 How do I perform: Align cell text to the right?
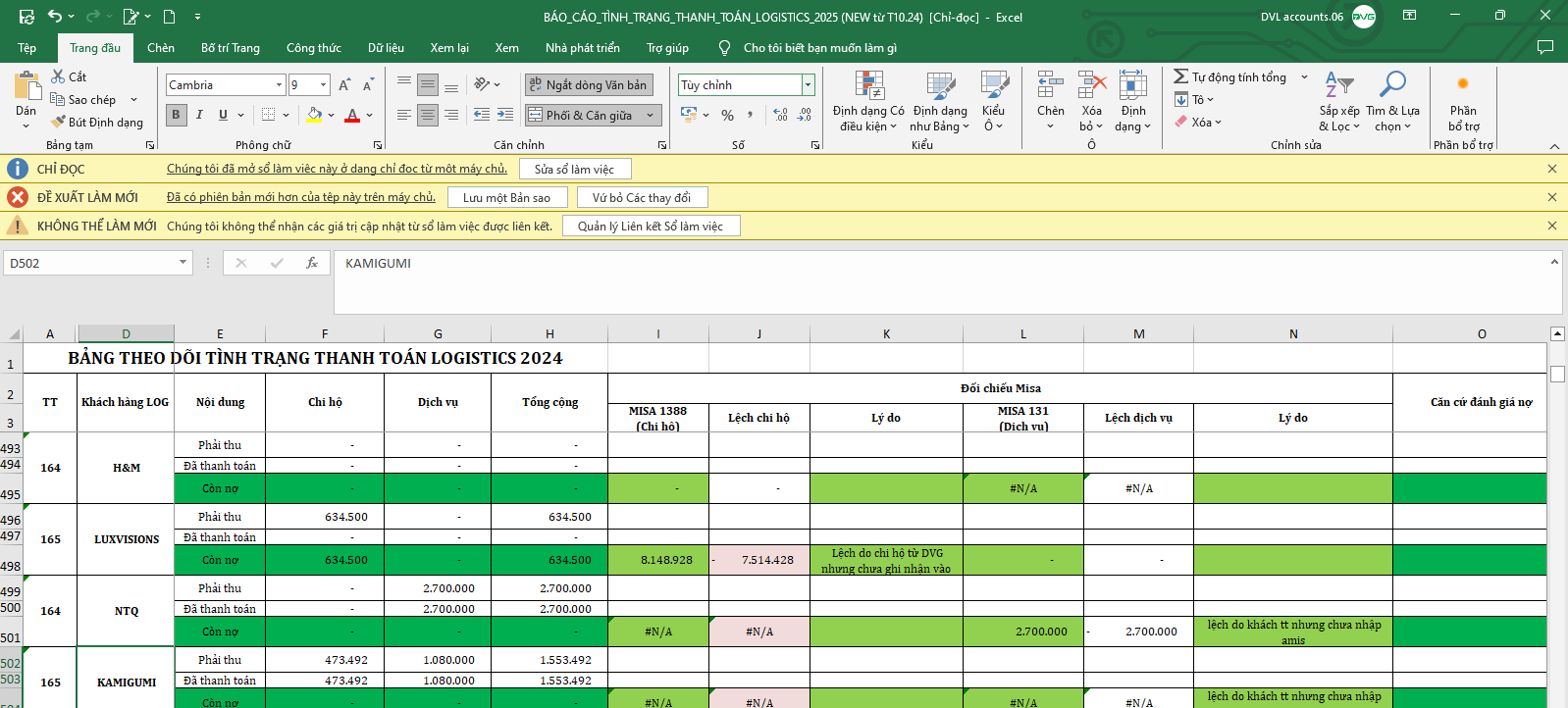[x=451, y=115]
